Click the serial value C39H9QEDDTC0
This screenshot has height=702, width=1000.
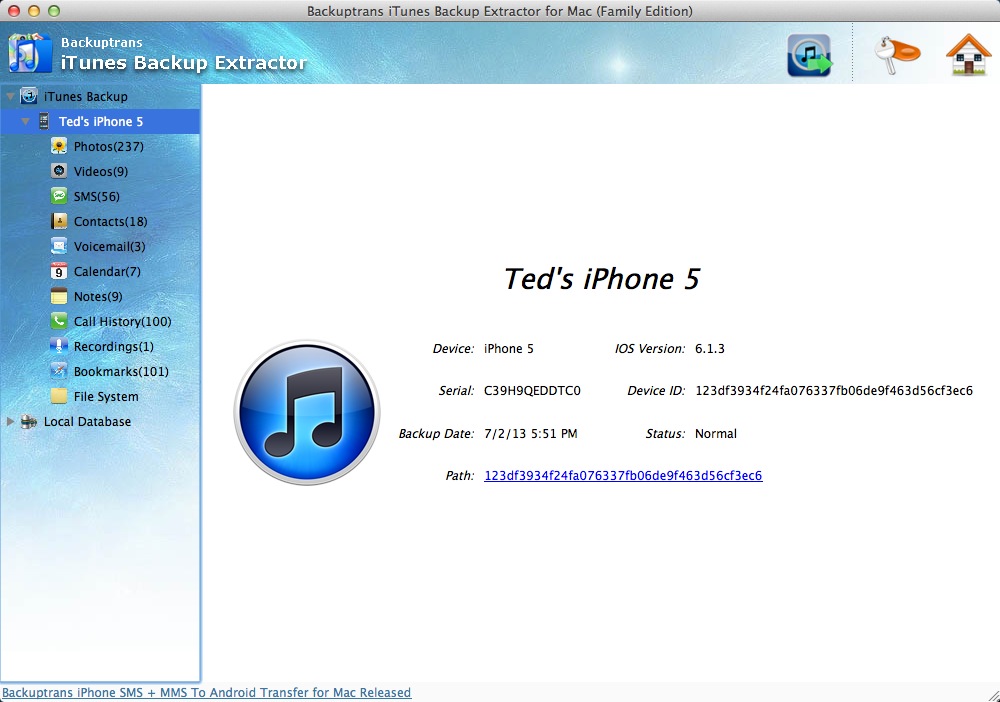(x=532, y=391)
